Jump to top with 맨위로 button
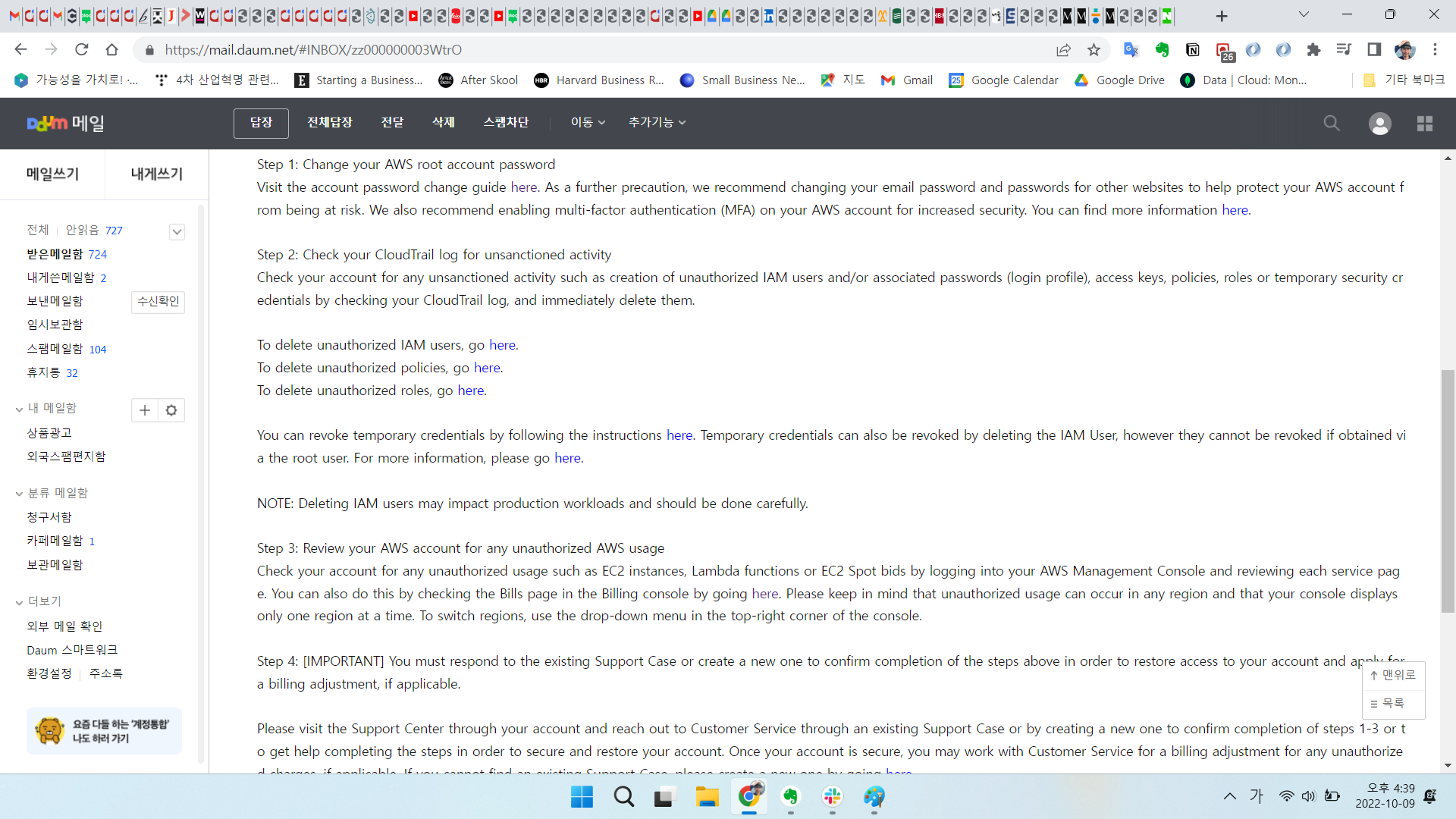The height and width of the screenshot is (819, 1456). tap(1393, 675)
